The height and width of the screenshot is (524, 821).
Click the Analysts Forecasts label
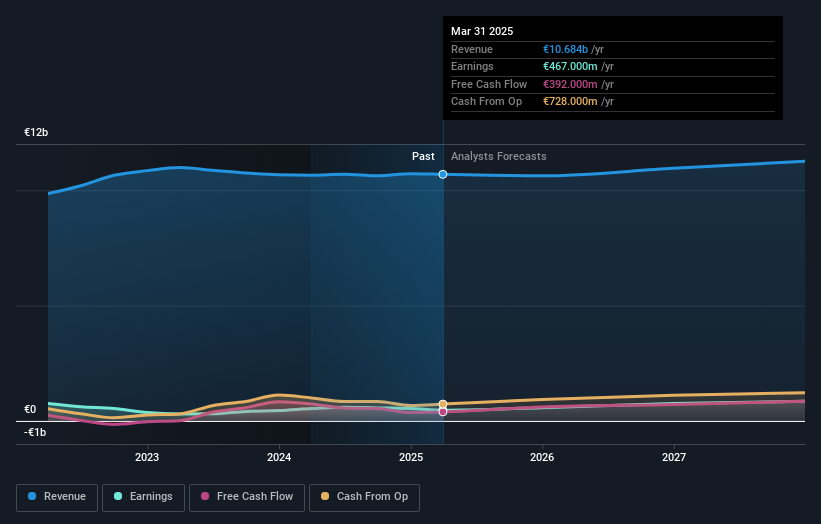498,156
